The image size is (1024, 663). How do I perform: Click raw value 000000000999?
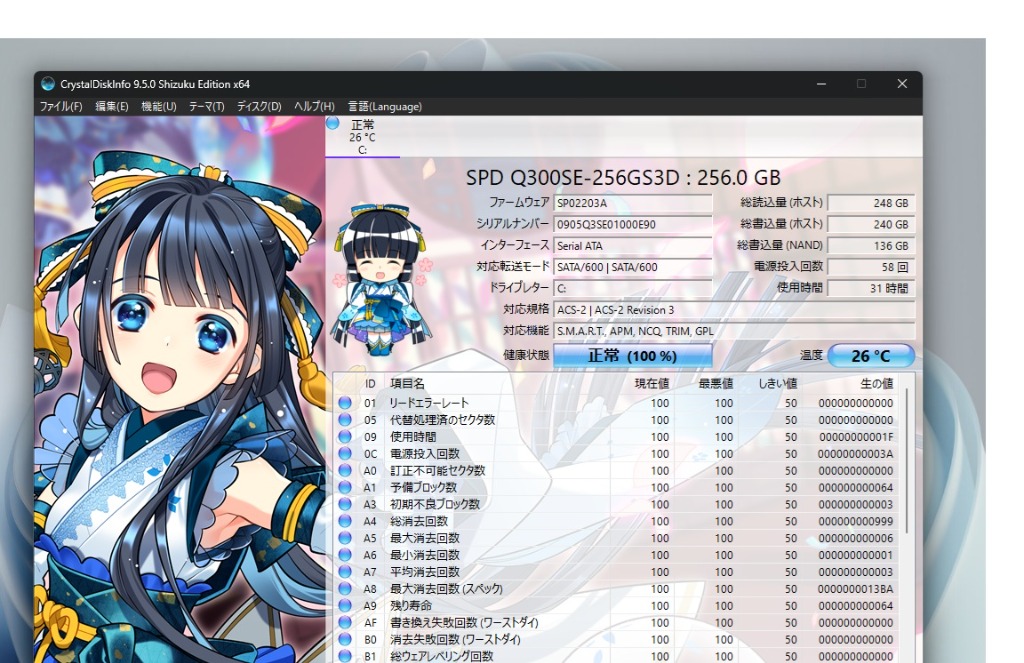click(x=856, y=521)
